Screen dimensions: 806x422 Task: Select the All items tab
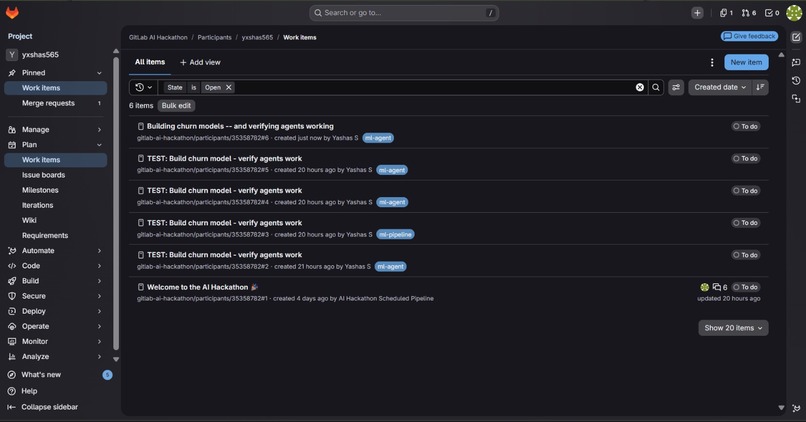point(150,62)
